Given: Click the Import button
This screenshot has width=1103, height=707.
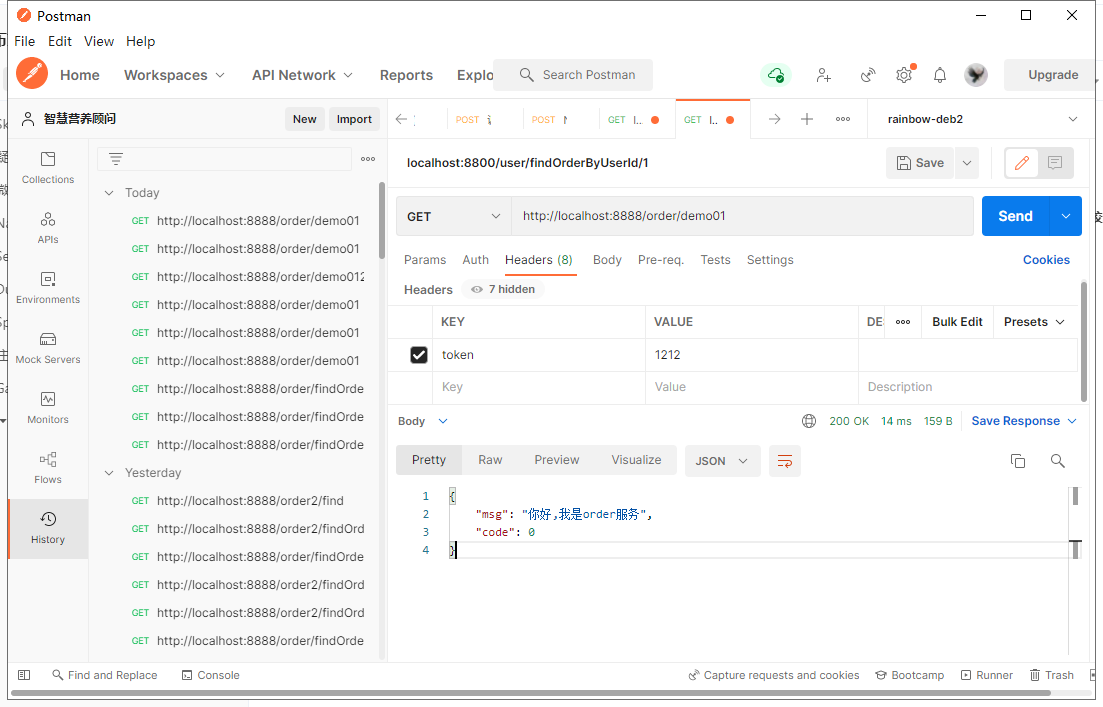Looking at the screenshot, I should tap(354, 119).
